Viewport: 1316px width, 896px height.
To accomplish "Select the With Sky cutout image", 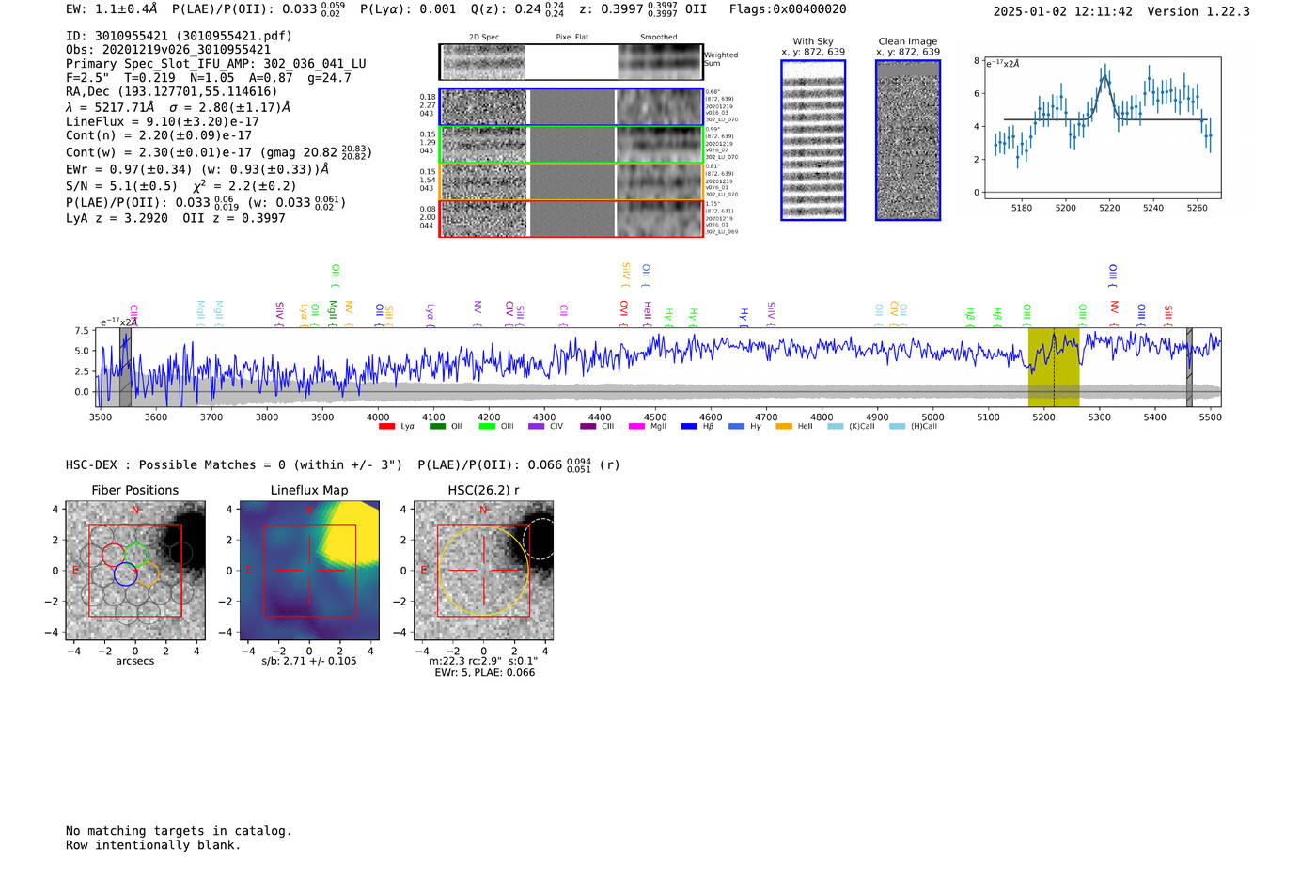I will tap(813, 140).
